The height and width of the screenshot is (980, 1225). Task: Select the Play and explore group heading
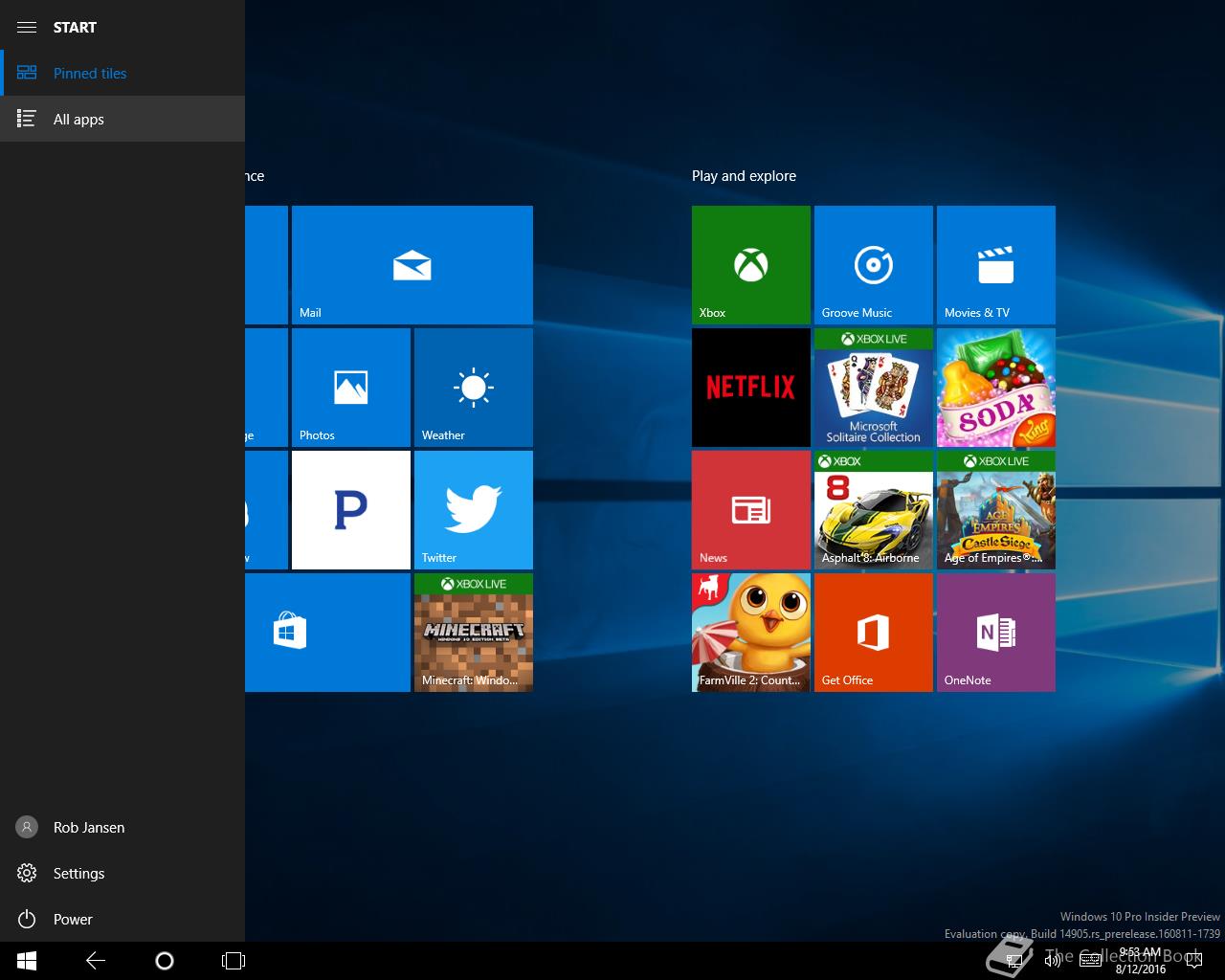(x=744, y=176)
